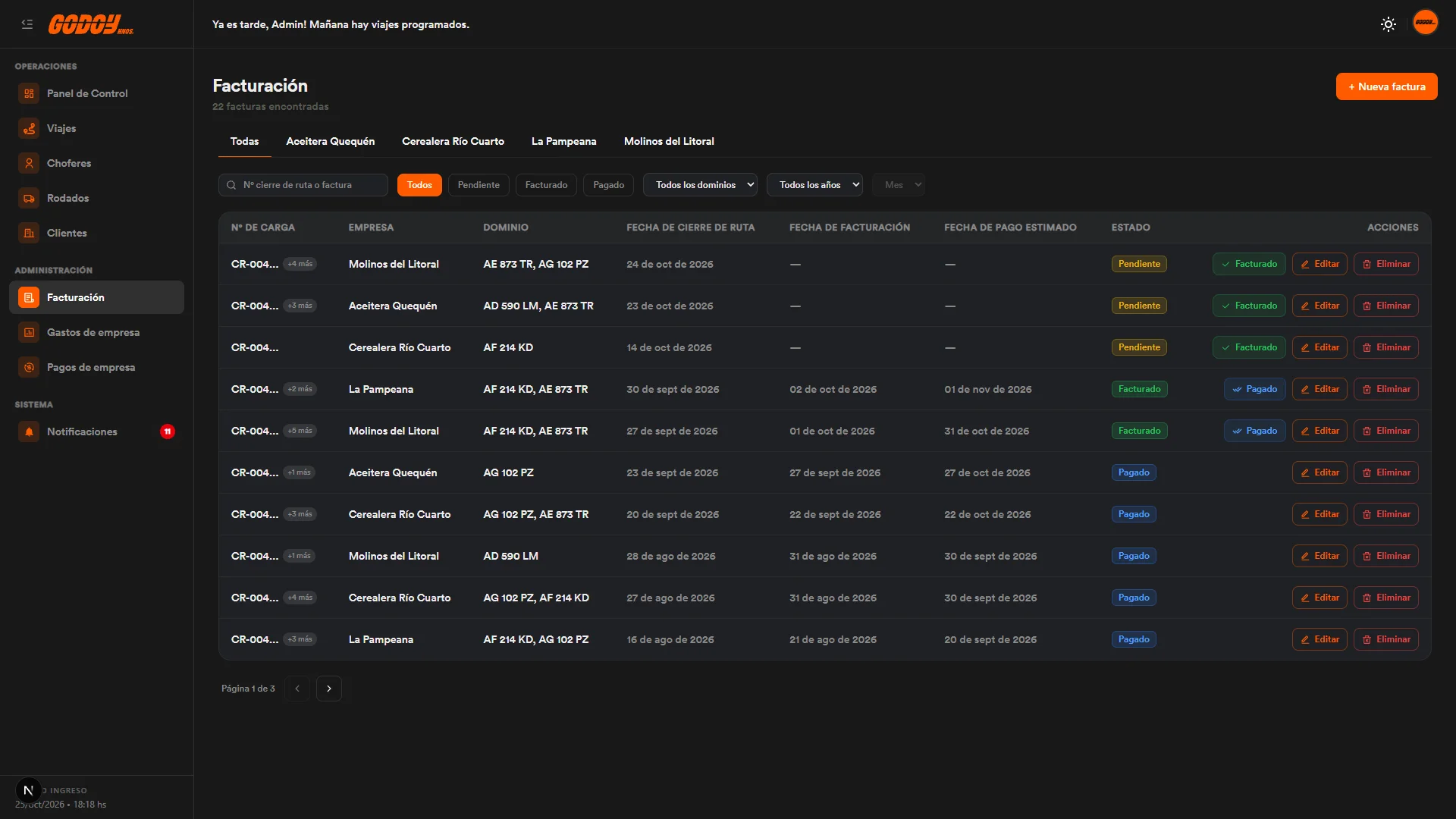Screen dimensions: 1456x819
Task: Click the red 11 notifications badge
Action: pos(168,431)
